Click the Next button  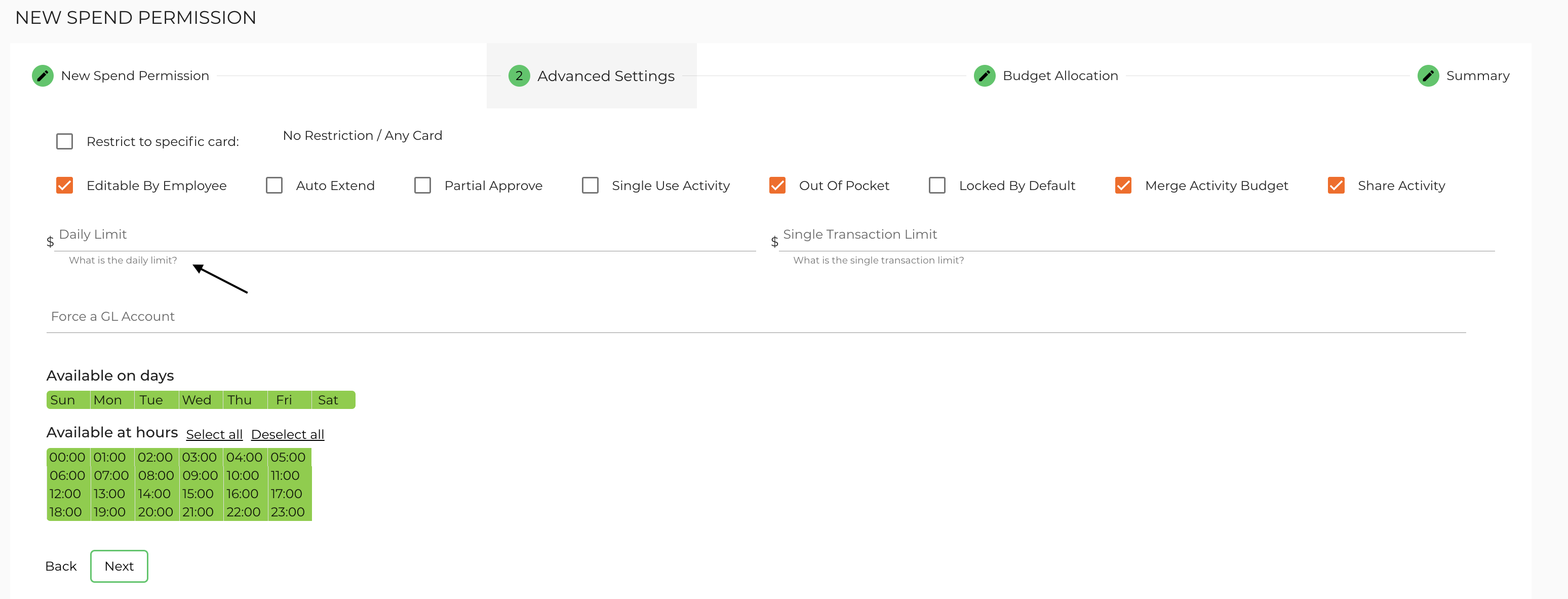119,566
